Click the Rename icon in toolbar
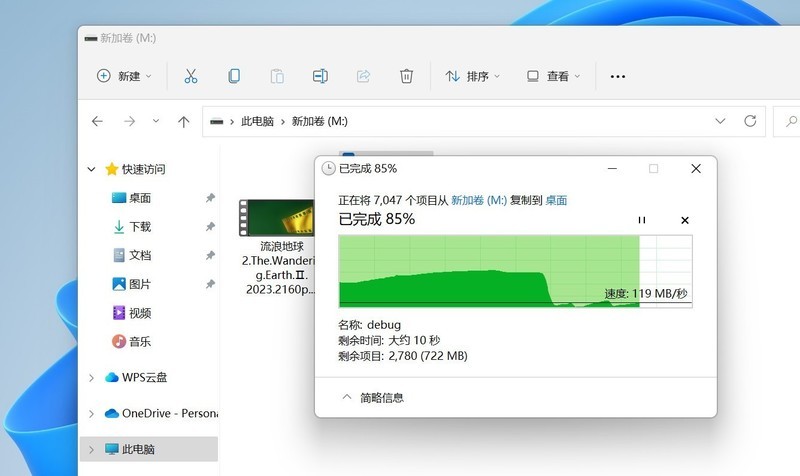800x476 pixels. tap(320, 77)
